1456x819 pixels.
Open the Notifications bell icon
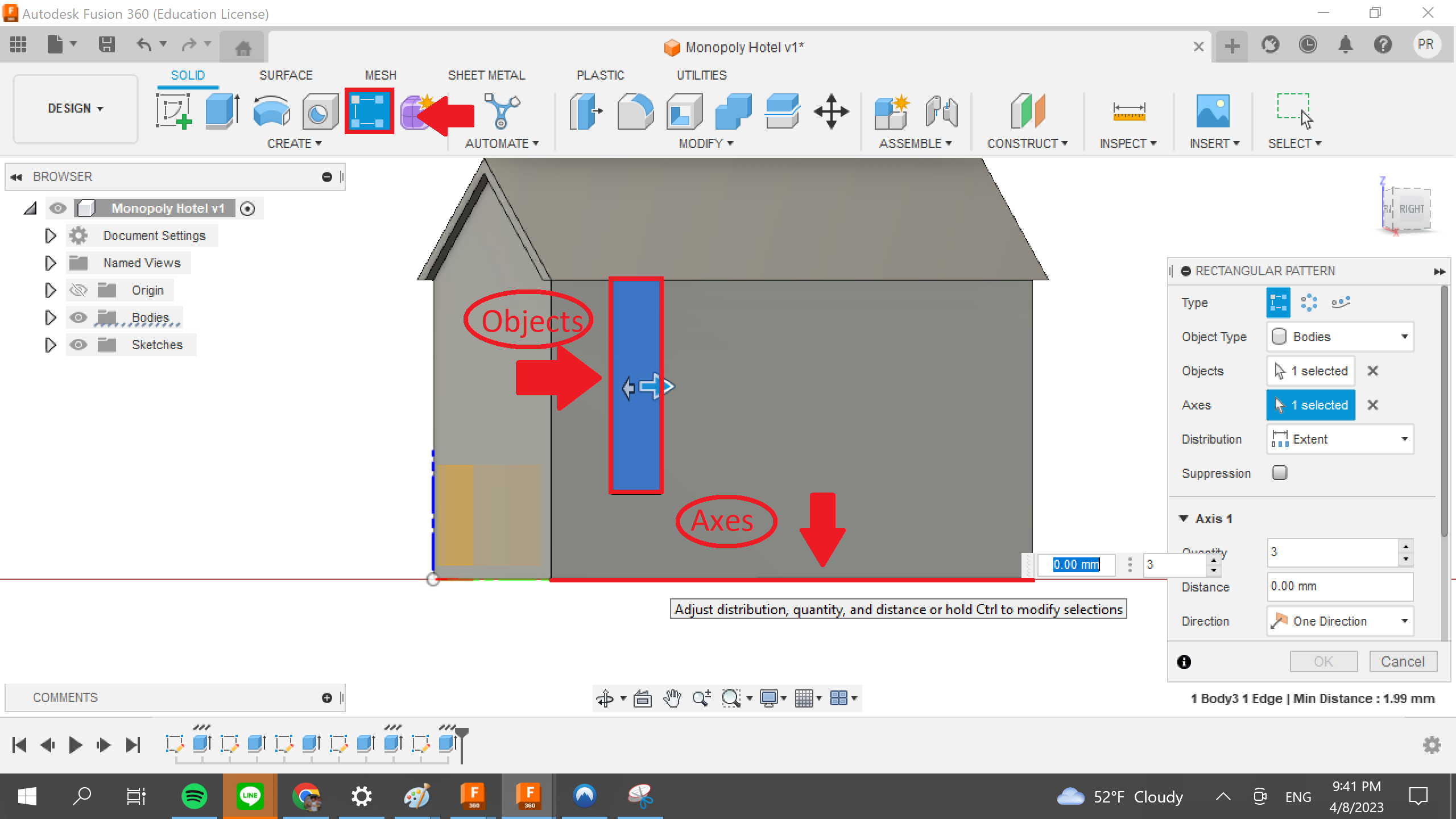tap(1346, 44)
